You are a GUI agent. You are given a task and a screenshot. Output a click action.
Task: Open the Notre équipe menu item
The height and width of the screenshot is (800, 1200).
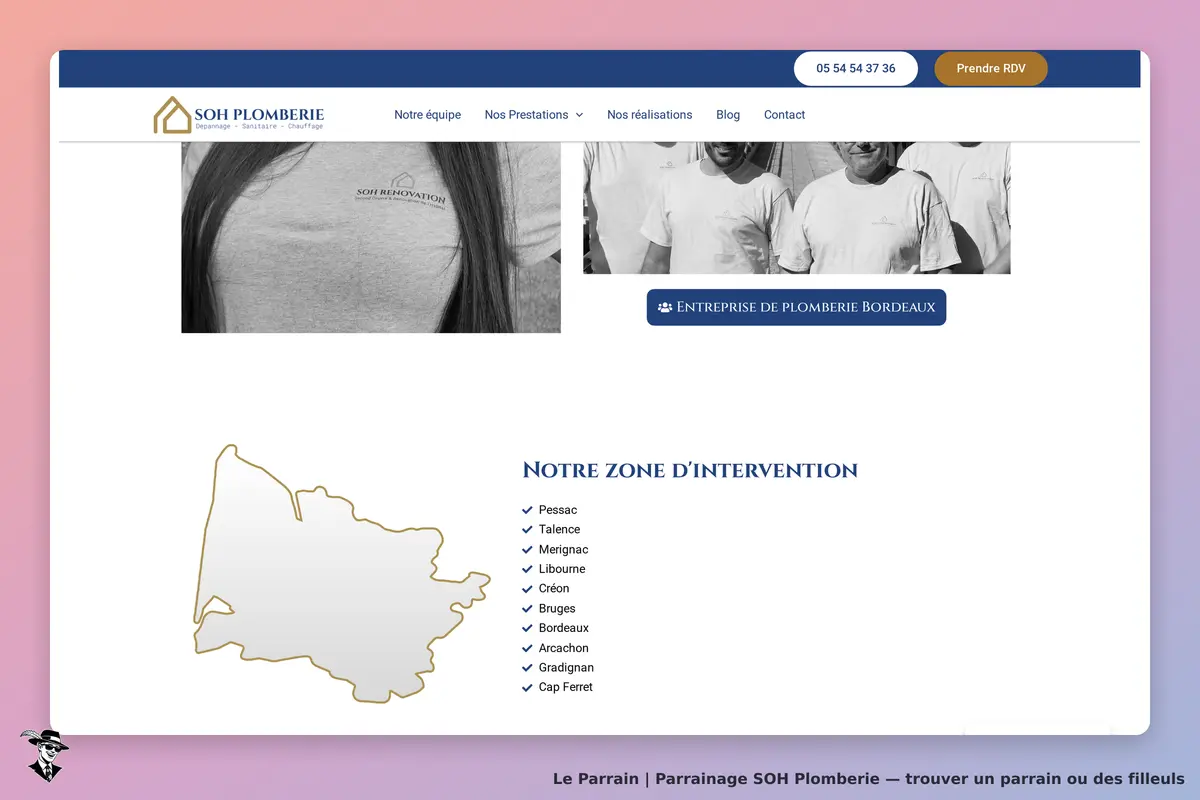428,115
